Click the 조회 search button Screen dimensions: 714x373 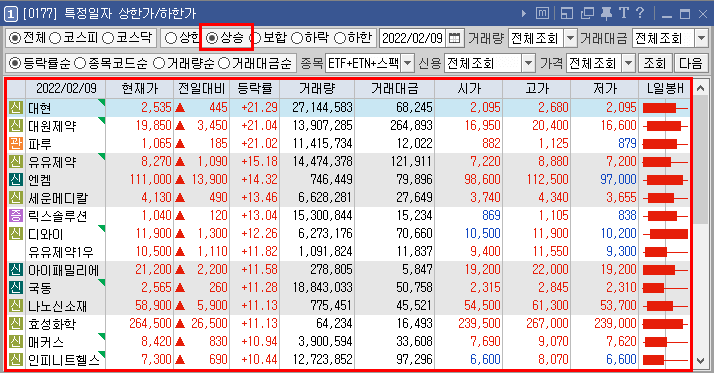tap(655, 63)
